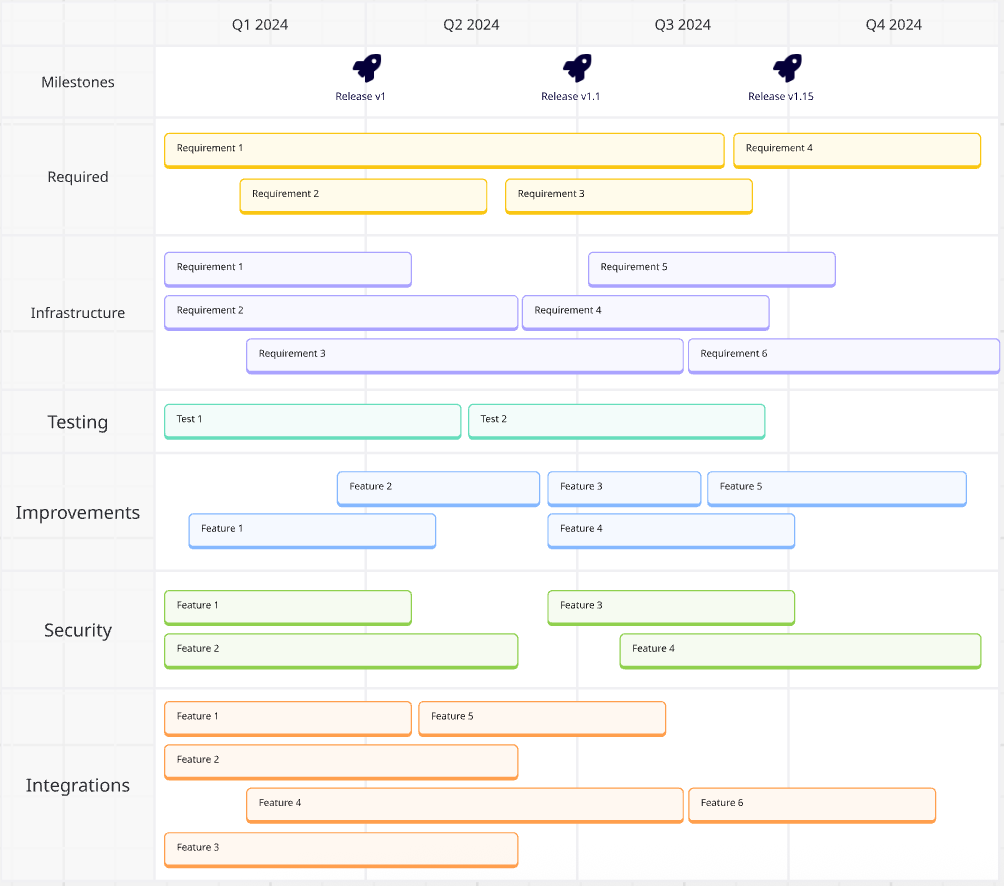The image size is (1004, 886).
Task: Click the yellow Requirement 3 bar
Action: point(628,196)
